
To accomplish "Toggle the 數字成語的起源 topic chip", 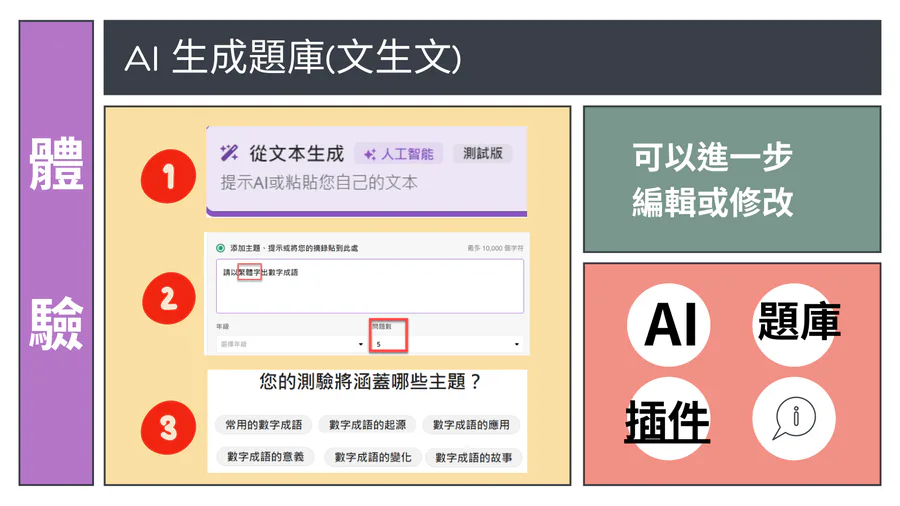I will [x=367, y=425].
